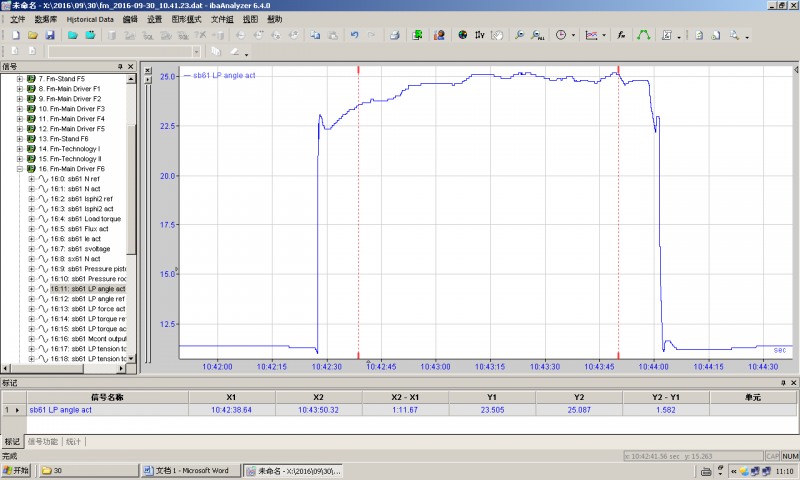Screen dimensions: 800x480
Task: Click the Save icon in toolbar
Action: pyautogui.click(x=50, y=35)
